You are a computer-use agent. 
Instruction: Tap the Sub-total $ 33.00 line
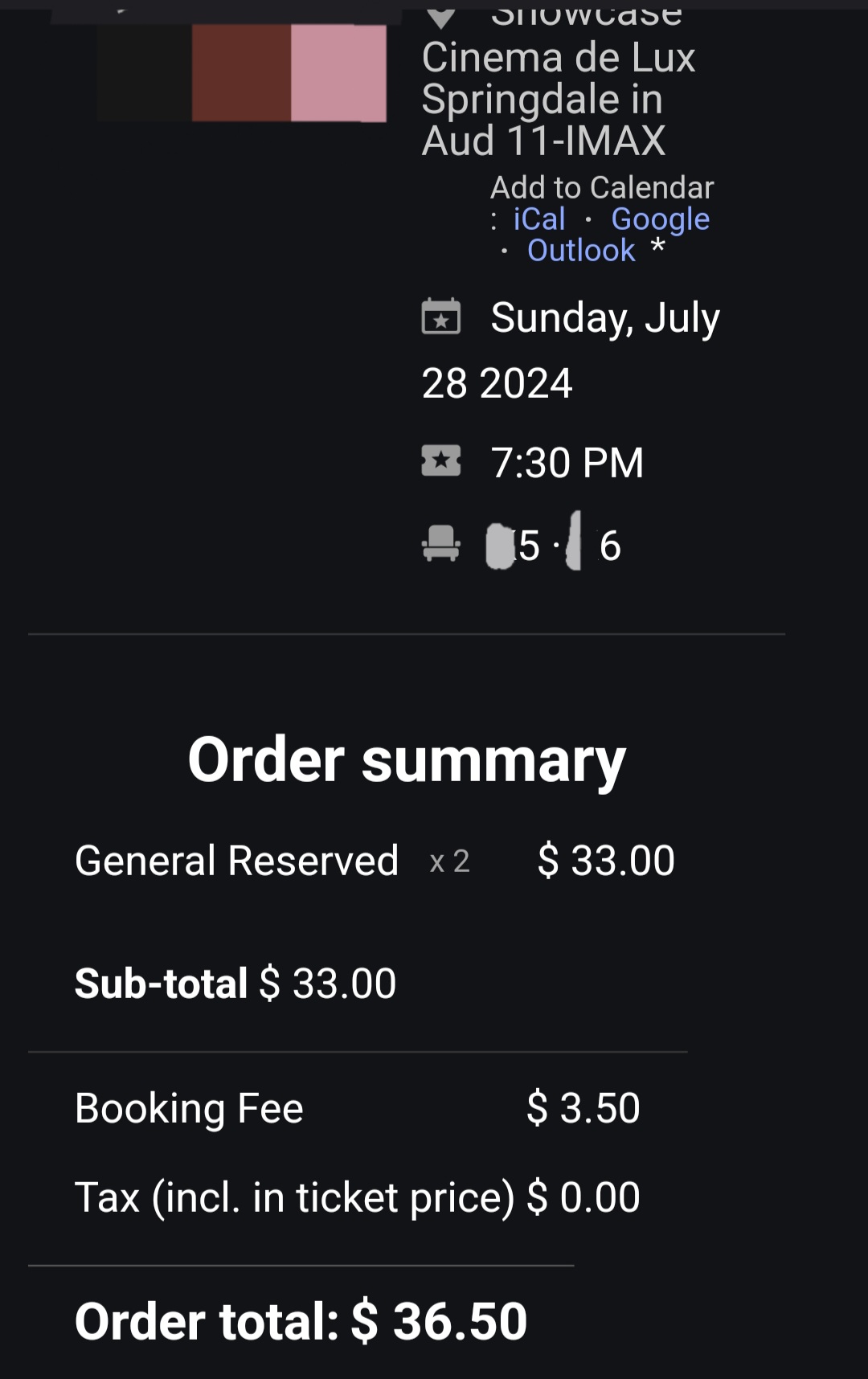pyautogui.click(x=235, y=984)
